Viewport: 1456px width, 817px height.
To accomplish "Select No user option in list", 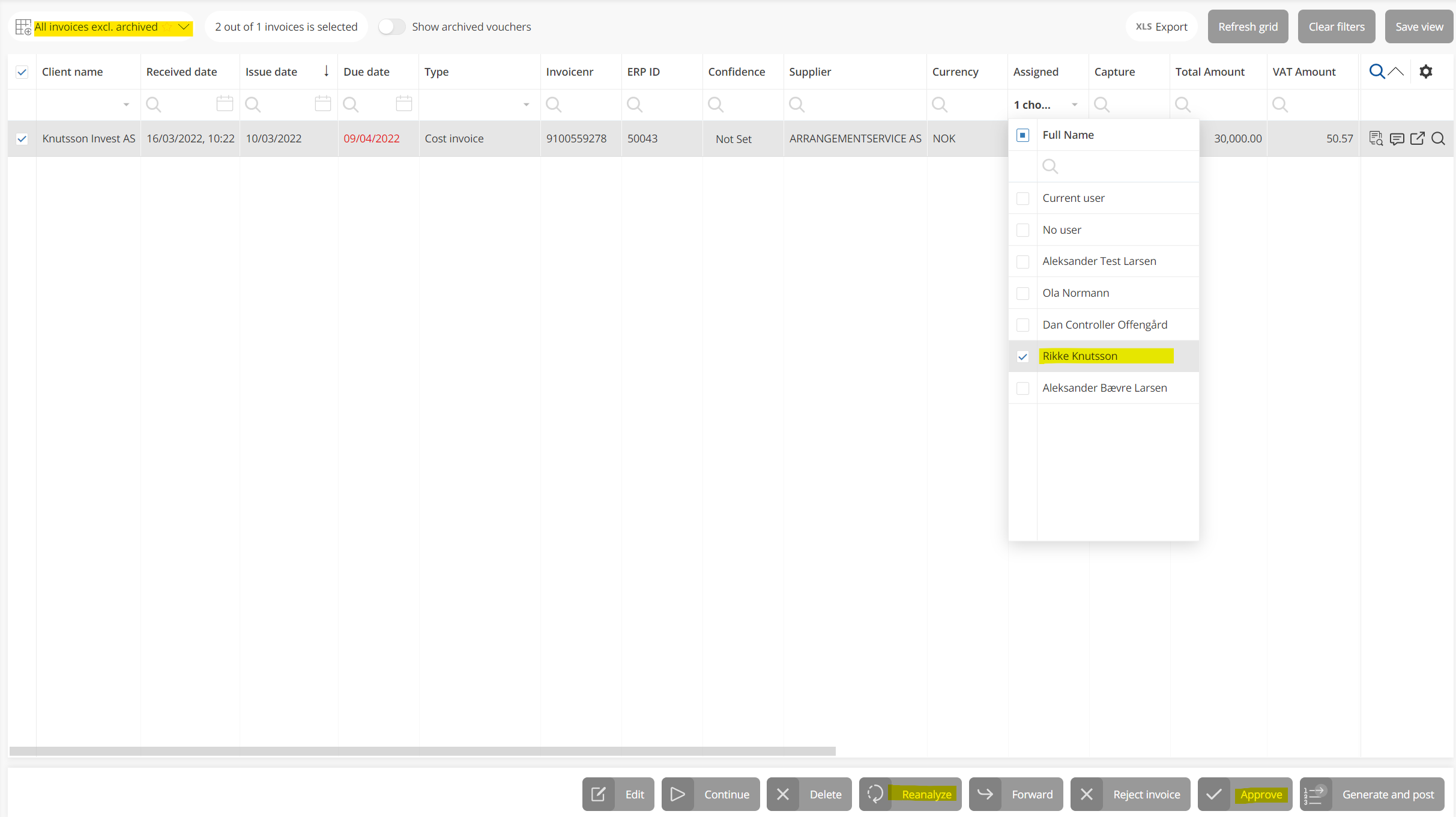I will pyautogui.click(x=1023, y=230).
